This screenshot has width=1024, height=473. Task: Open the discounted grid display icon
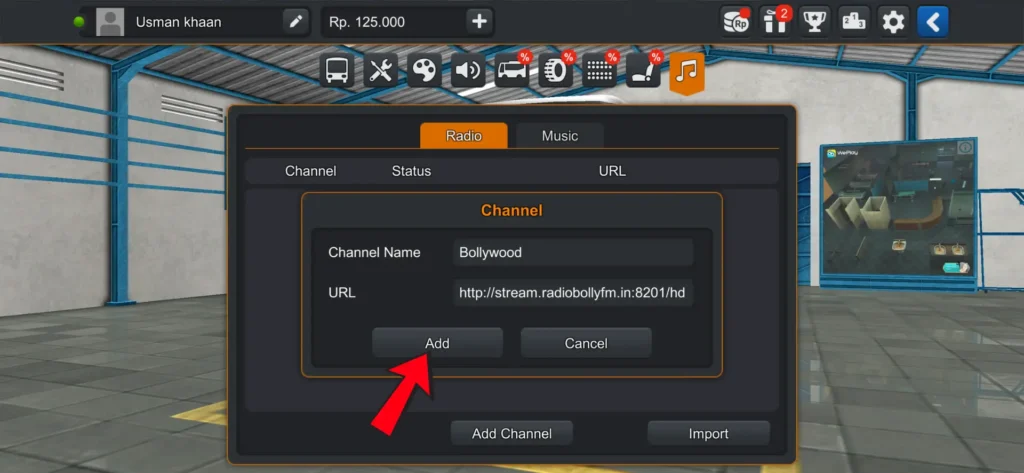click(x=600, y=71)
